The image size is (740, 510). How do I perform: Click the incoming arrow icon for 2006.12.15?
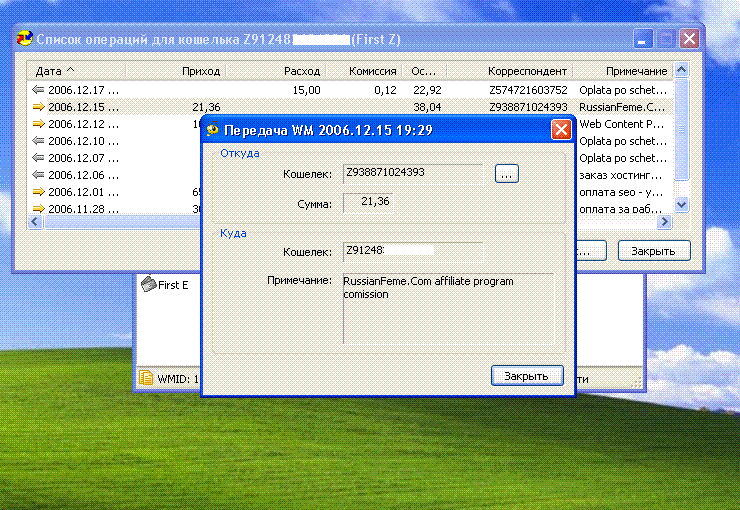(39, 107)
